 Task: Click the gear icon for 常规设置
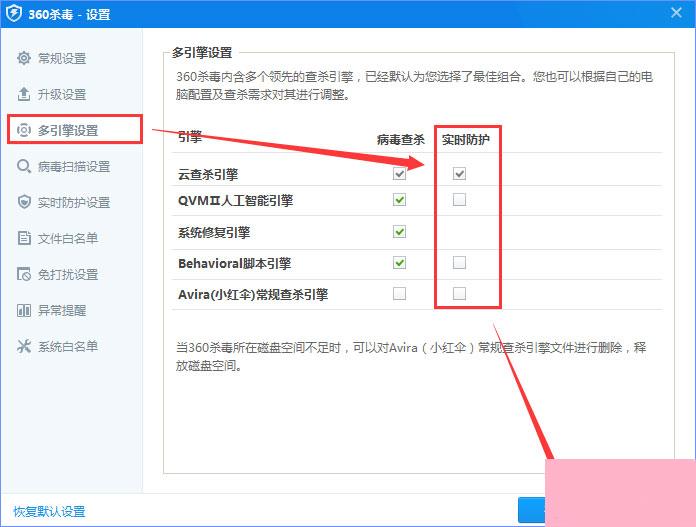(24, 58)
